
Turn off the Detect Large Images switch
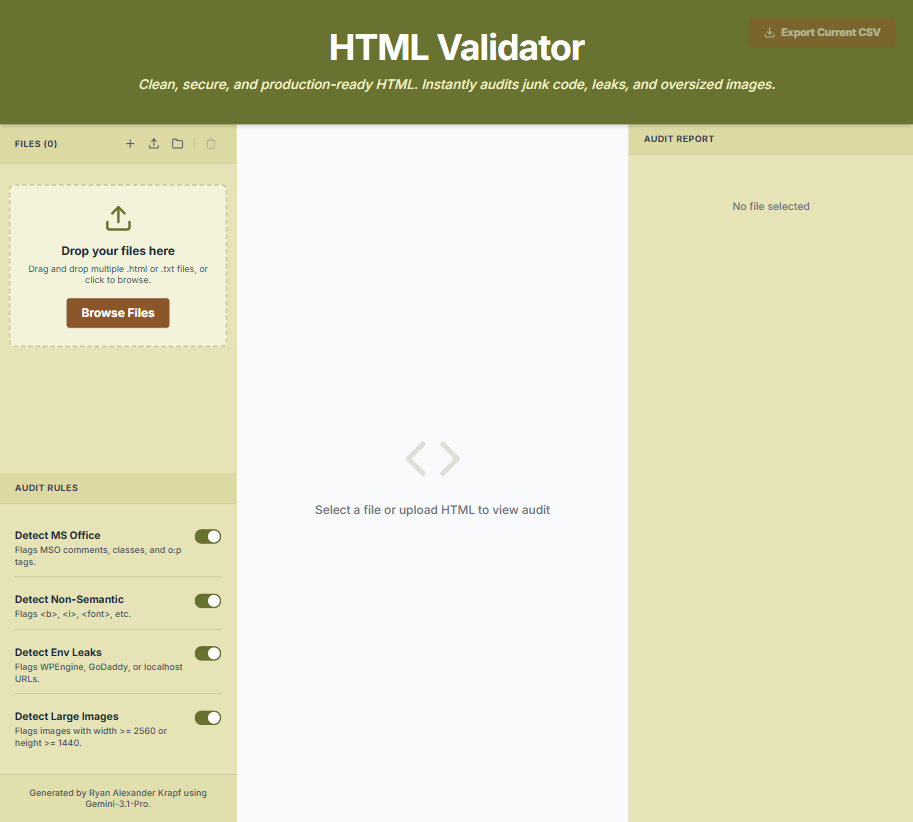click(208, 718)
